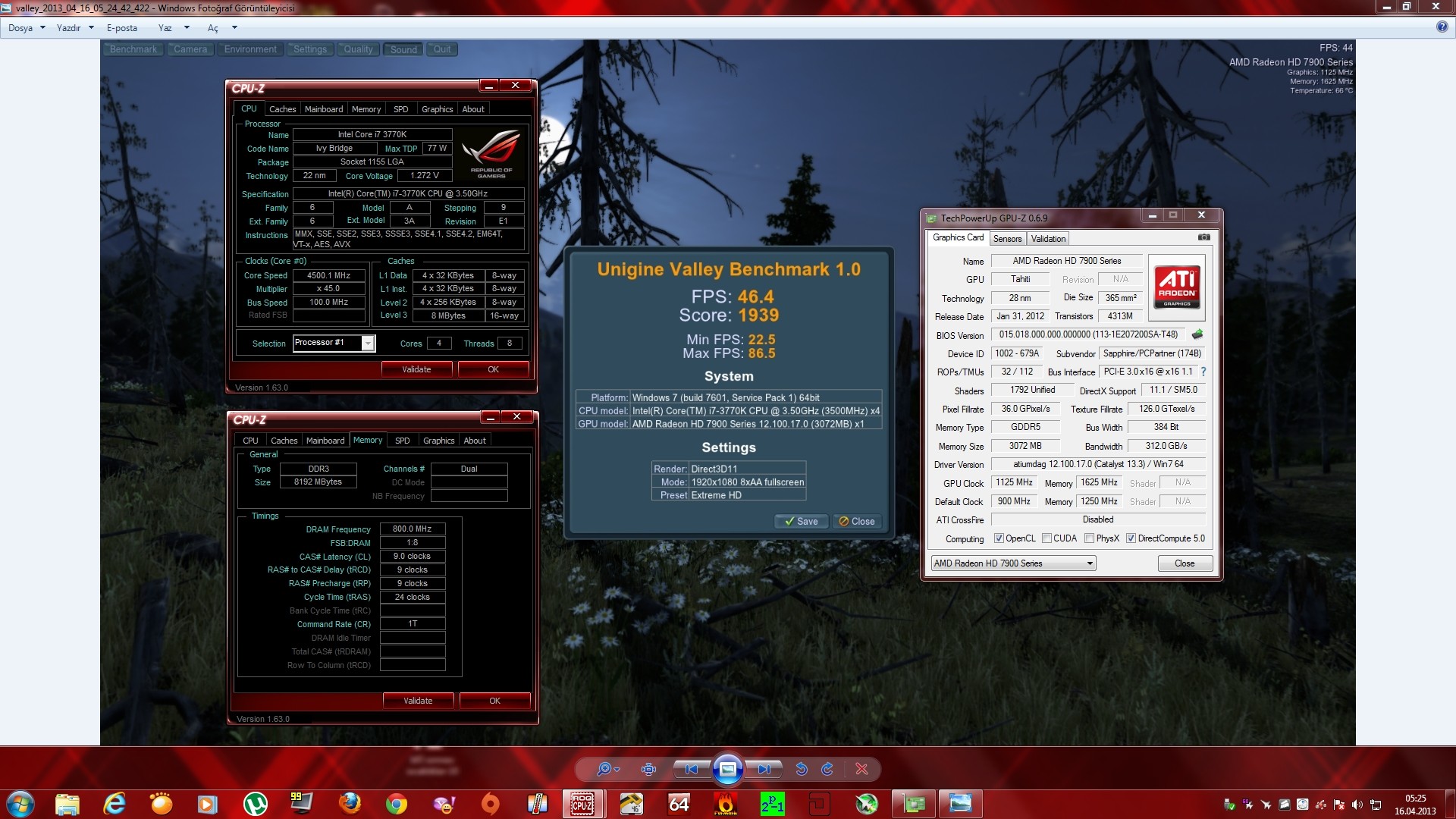This screenshot has height=819, width=1456.
Task: Click the BIOS save chip icon
Action: point(1197,334)
